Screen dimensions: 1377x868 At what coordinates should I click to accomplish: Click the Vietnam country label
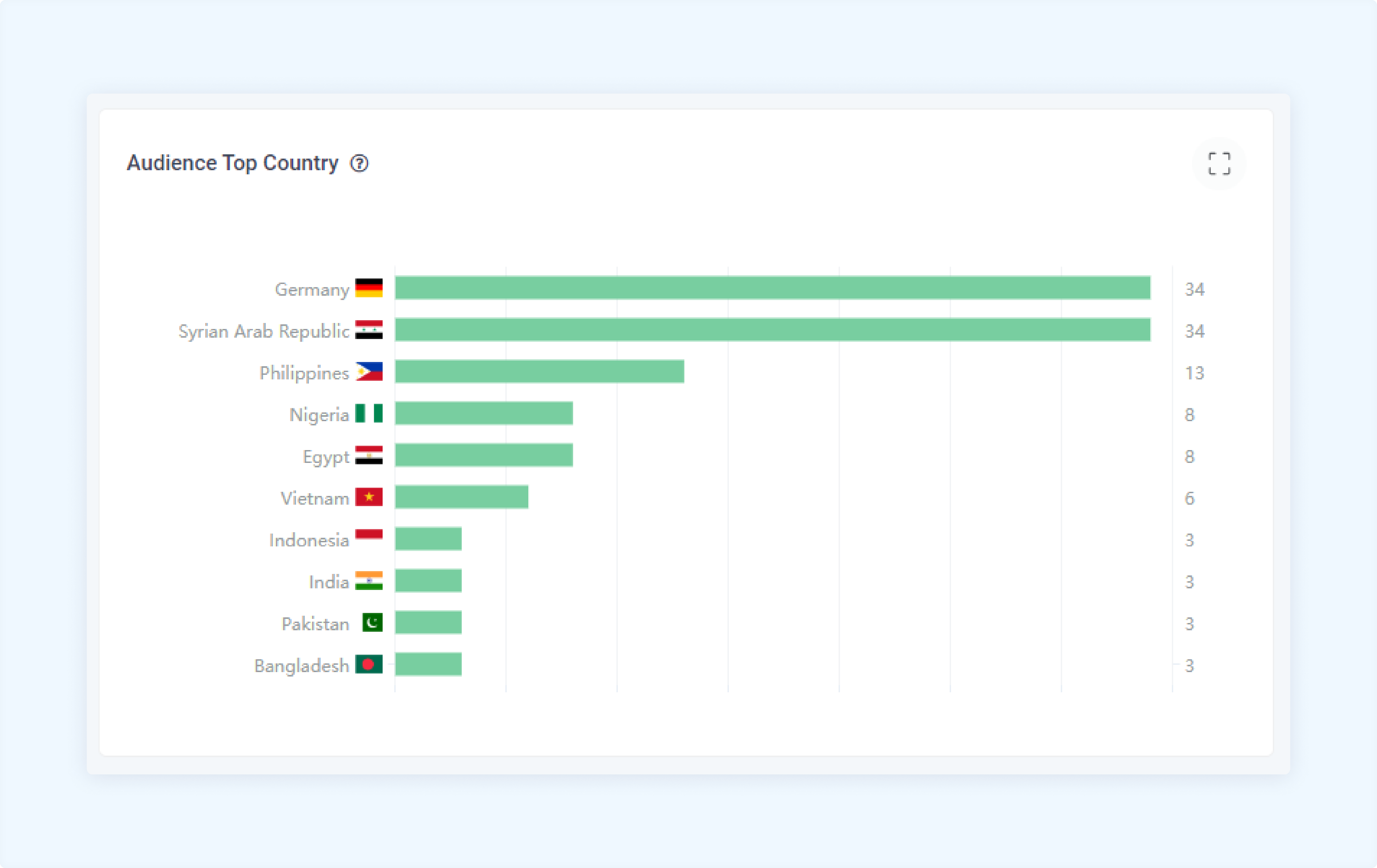point(315,498)
